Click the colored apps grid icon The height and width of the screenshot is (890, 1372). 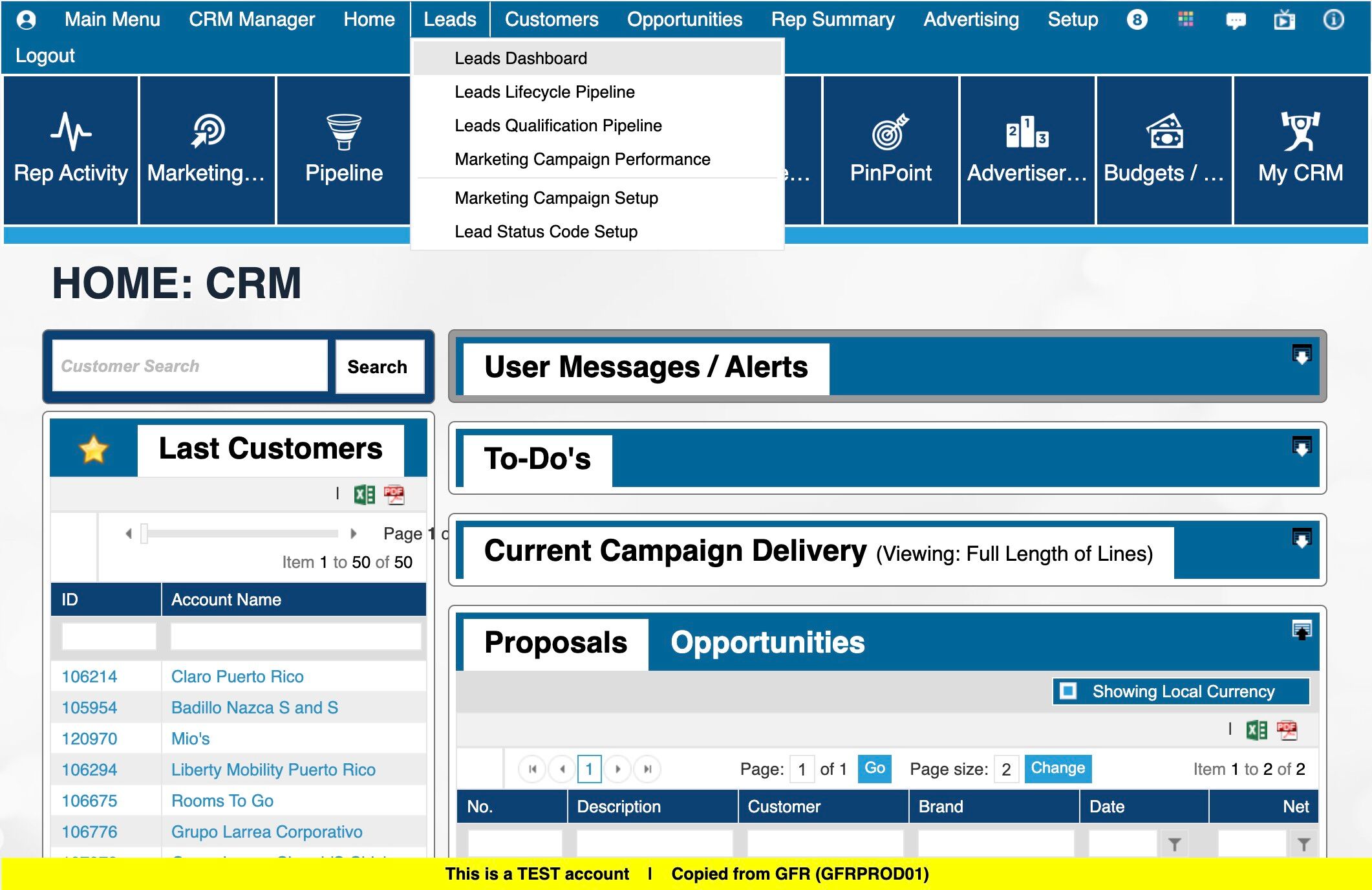(1186, 19)
